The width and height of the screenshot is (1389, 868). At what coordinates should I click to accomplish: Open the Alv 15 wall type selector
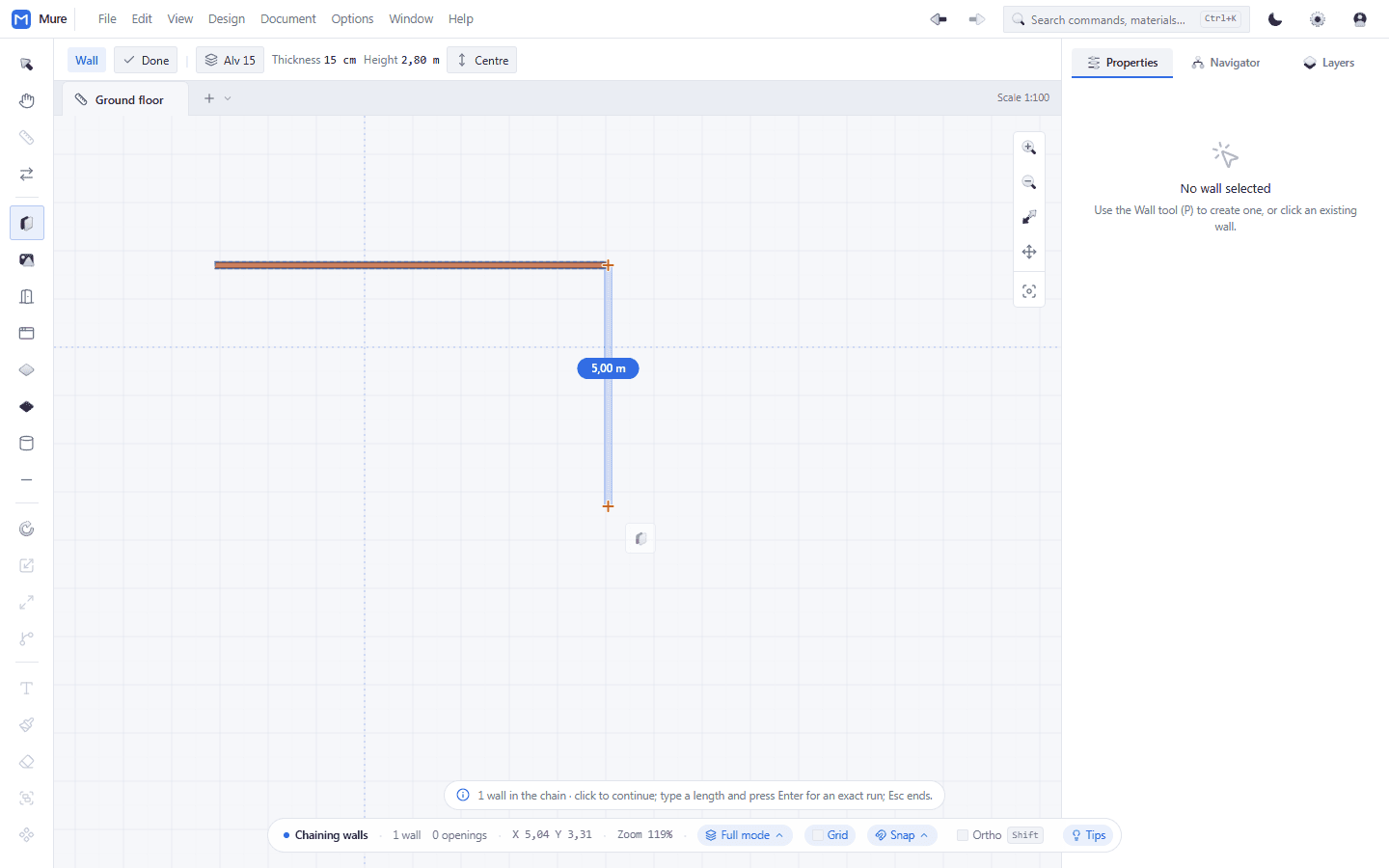tap(230, 60)
